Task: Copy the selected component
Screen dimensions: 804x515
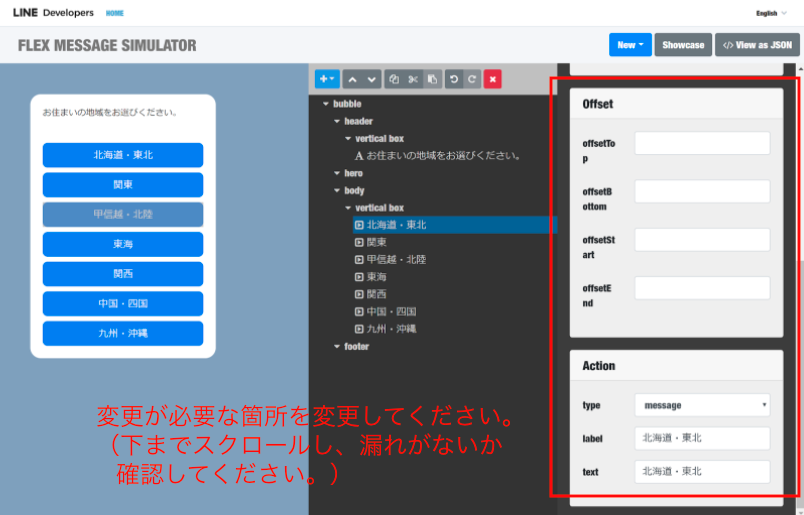Action: (395, 79)
